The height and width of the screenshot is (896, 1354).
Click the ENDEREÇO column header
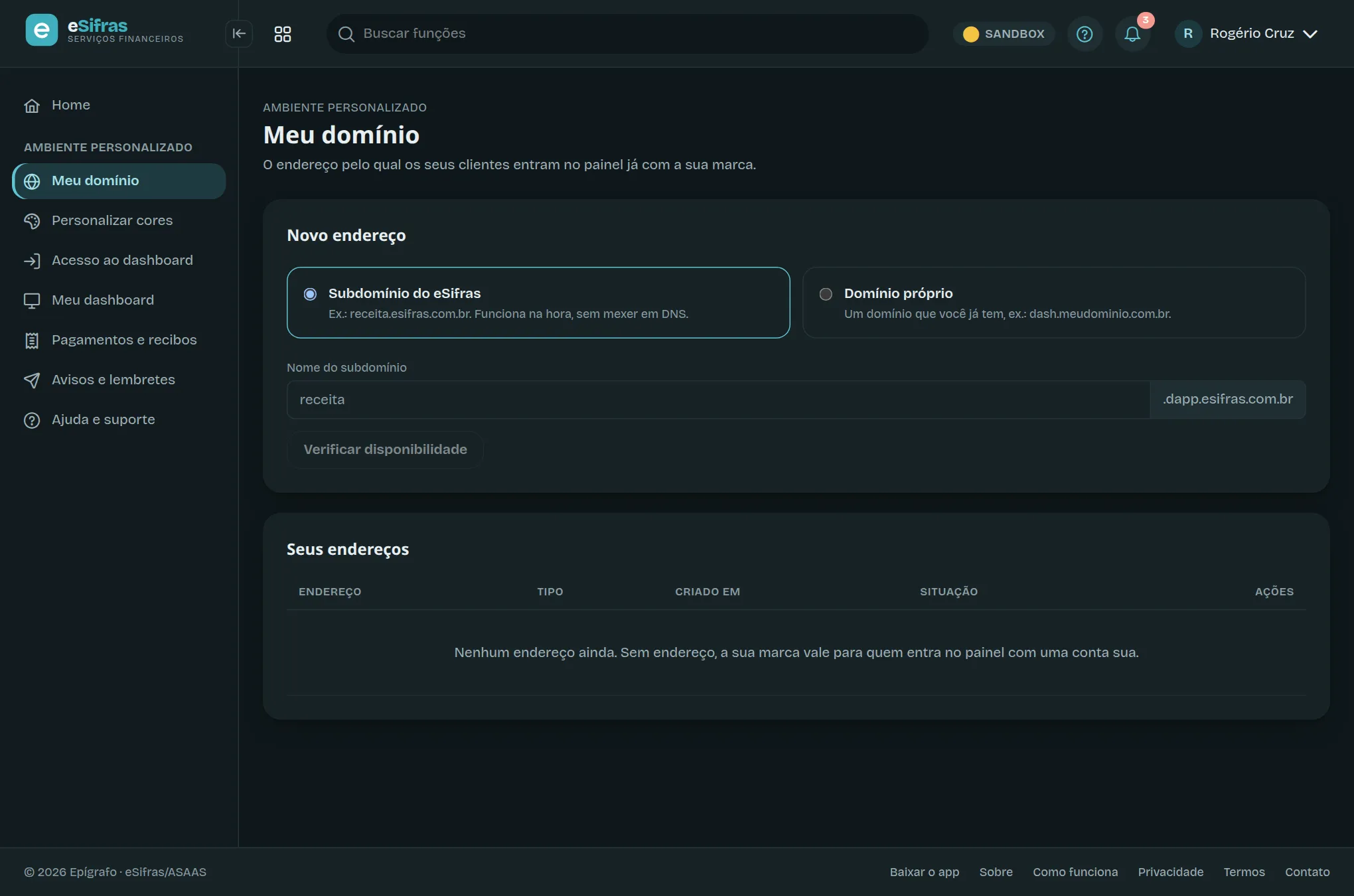coord(330,591)
